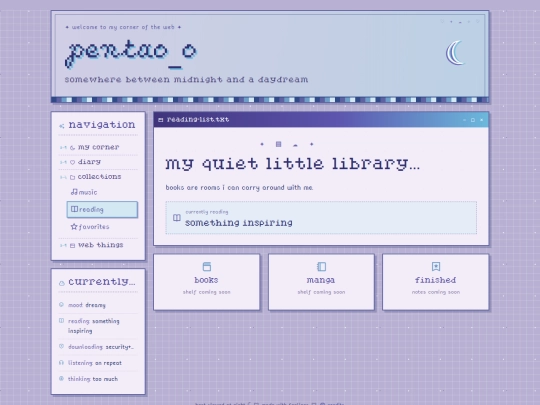
Task: Open the favorites collection
Action: tap(102, 227)
